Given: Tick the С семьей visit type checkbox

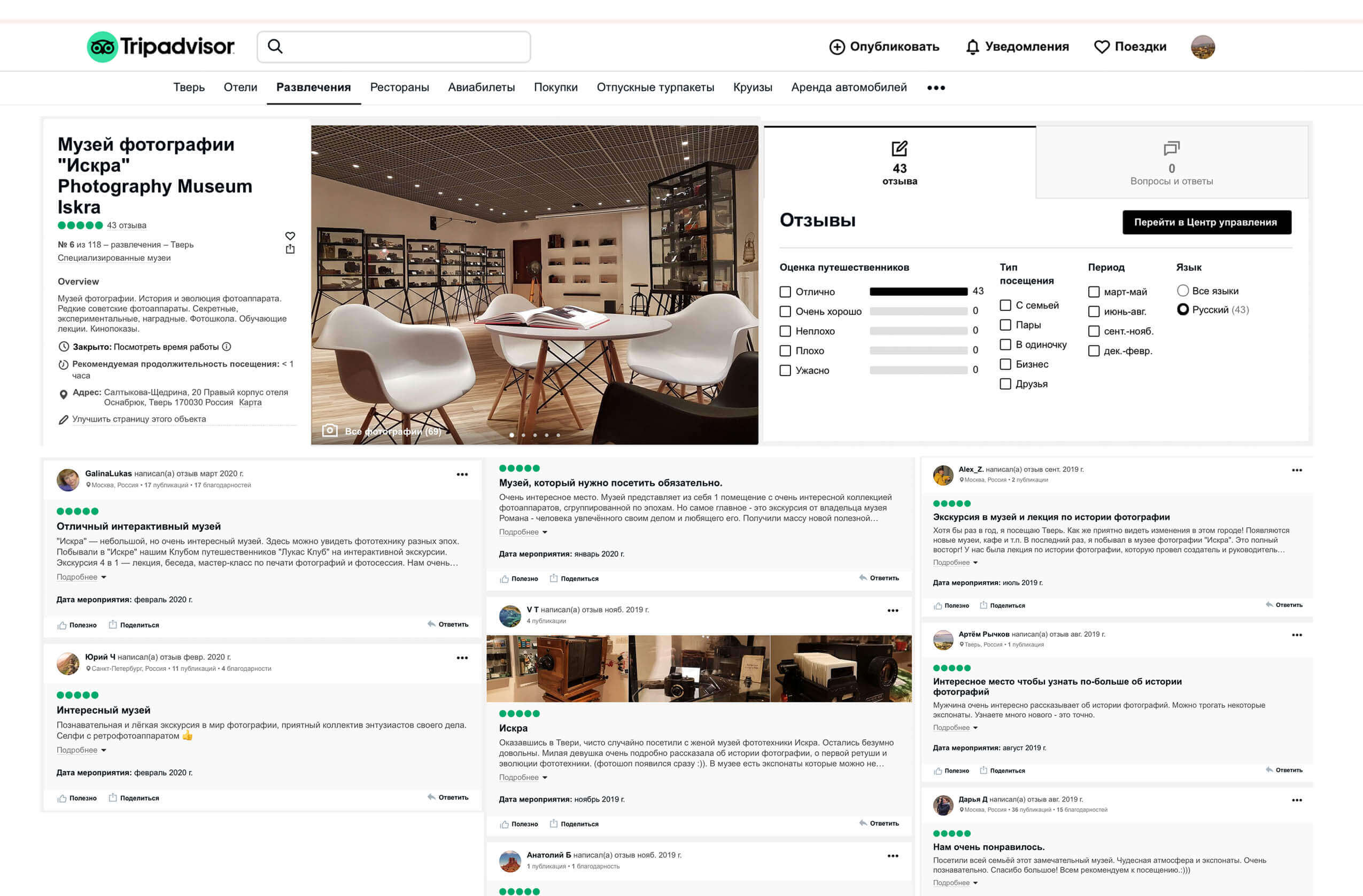Looking at the screenshot, I should click(x=1005, y=305).
